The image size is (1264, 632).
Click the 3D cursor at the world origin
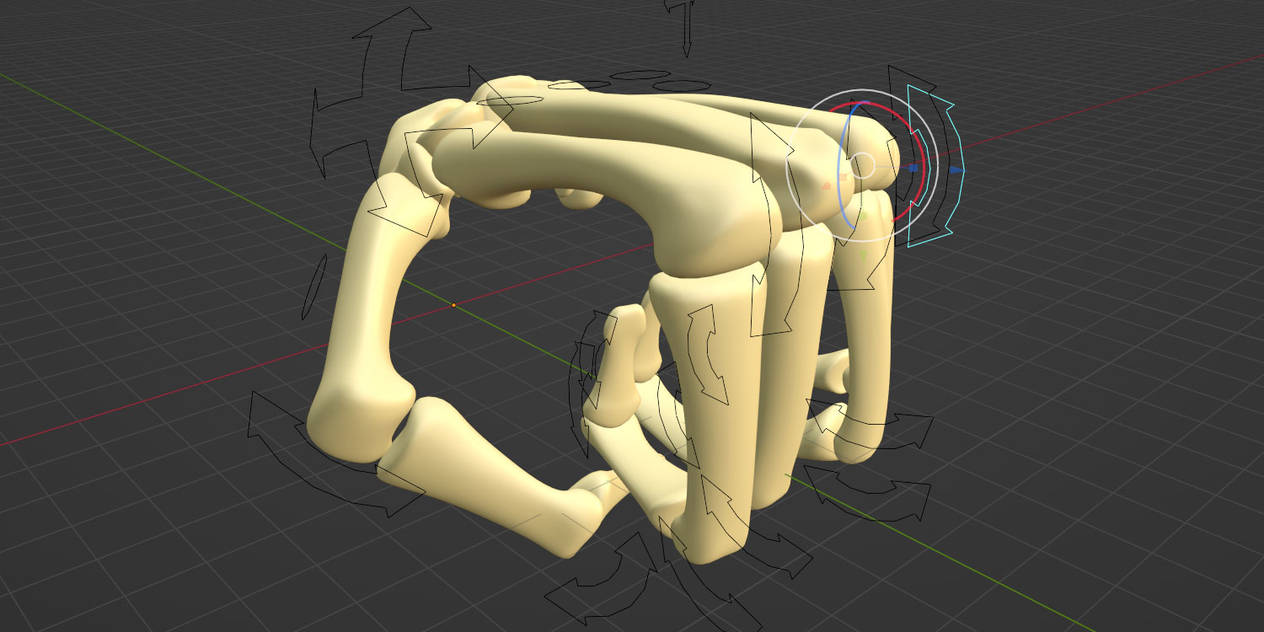tap(453, 305)
